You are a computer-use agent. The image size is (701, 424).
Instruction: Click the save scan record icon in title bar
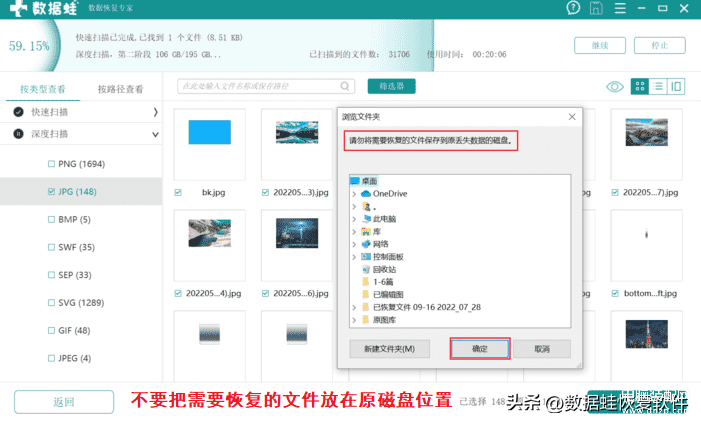596,8
